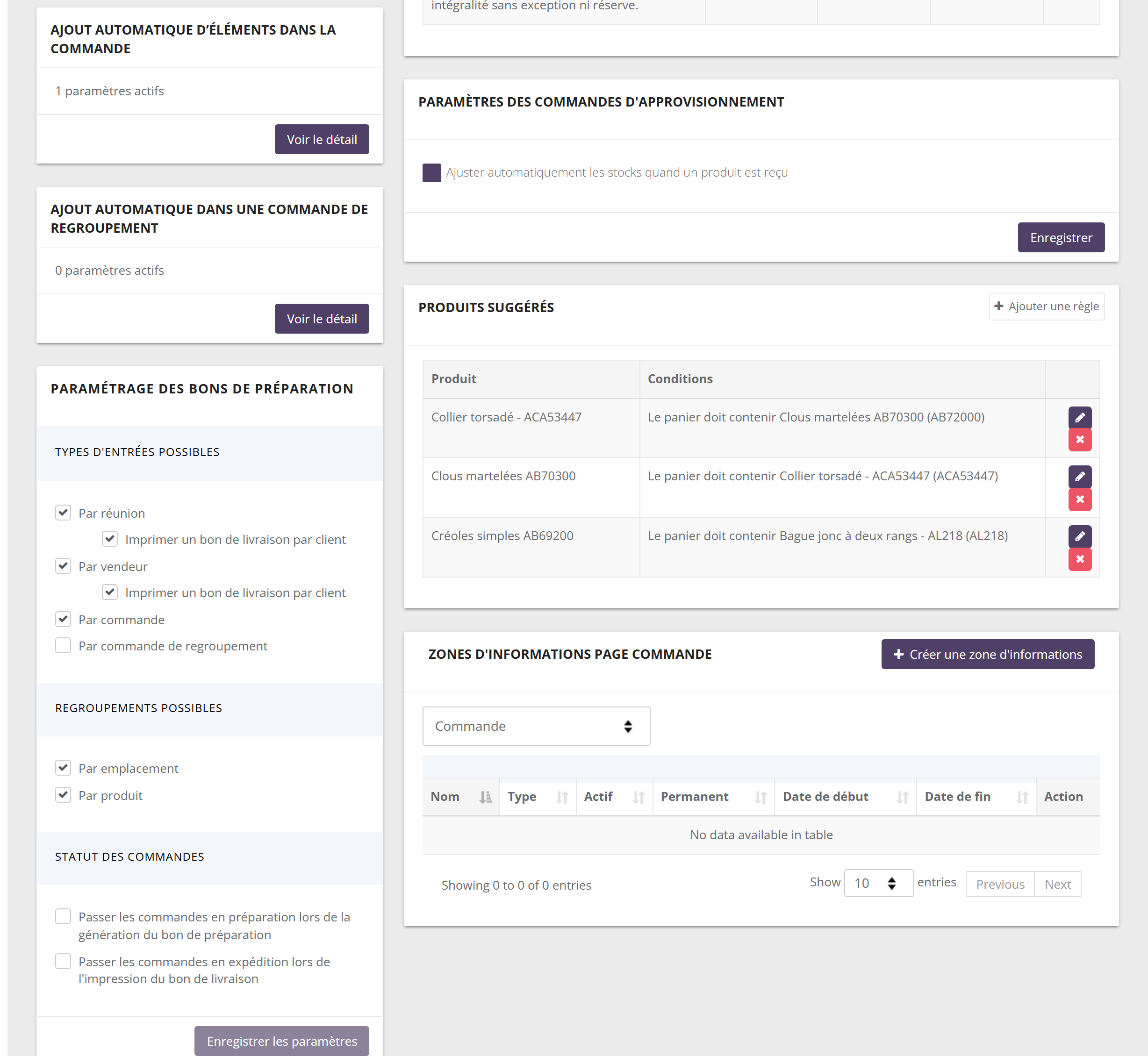Edit the Clous martelées AB70300 rule
The height and width of the screenshot is (1056, 1148).
click(x=1079, y=477)
